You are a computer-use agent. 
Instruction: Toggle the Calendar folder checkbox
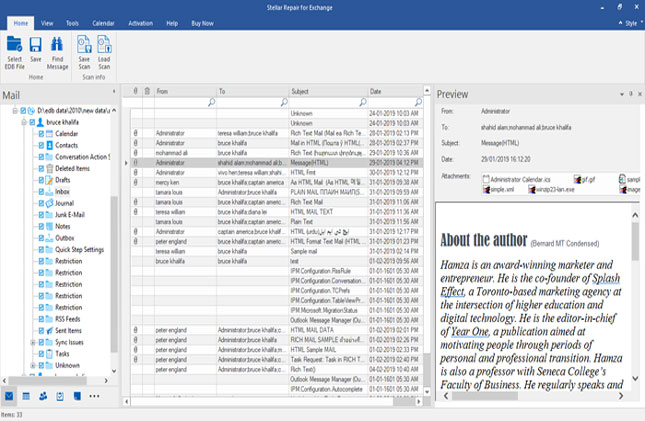pos(41,134)
